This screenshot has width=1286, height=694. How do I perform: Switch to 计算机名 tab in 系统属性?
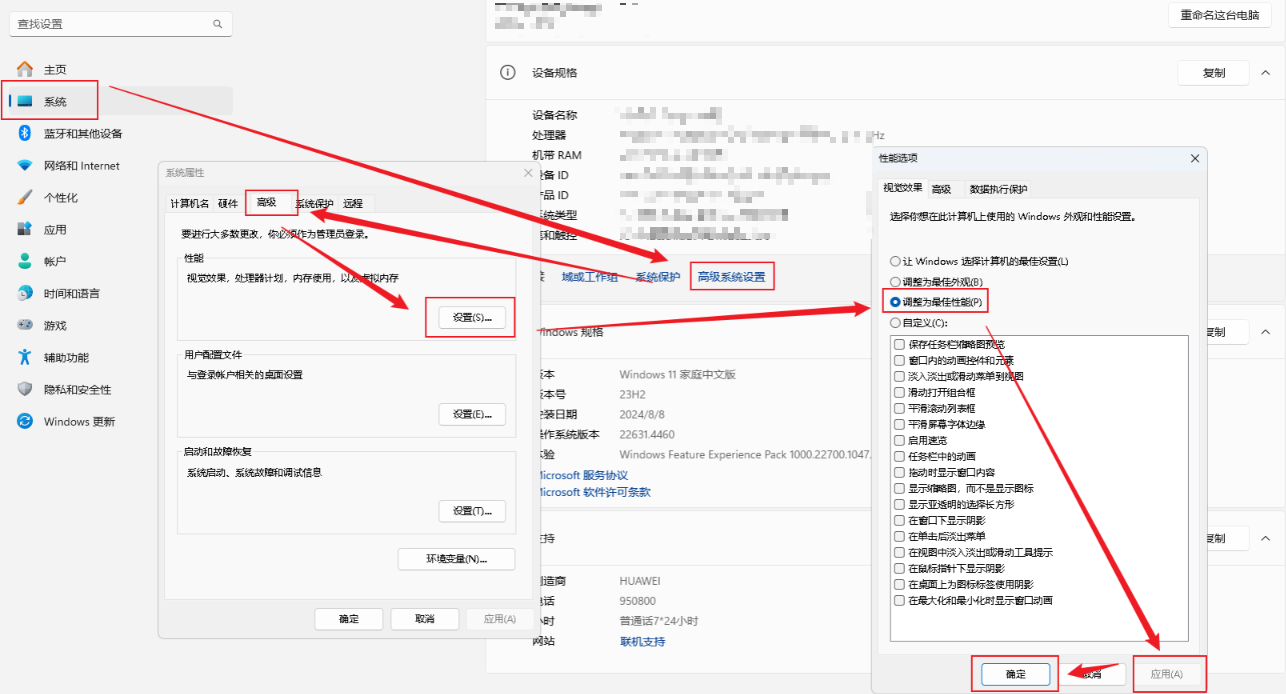pyautogui.click(x=189, y=203)
